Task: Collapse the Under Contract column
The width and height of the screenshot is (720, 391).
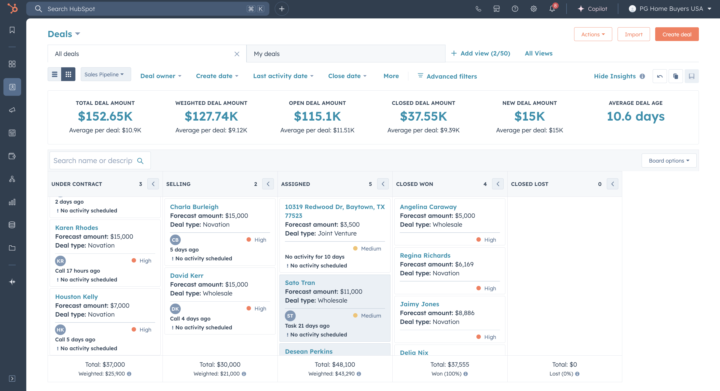Action: pos(153,184)
